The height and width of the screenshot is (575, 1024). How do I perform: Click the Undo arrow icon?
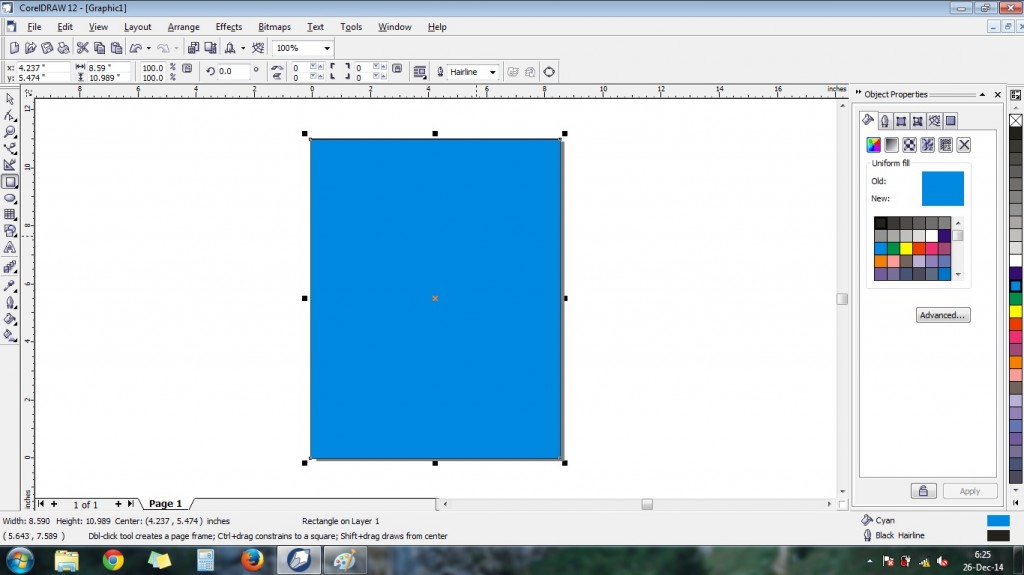[136, 48]
